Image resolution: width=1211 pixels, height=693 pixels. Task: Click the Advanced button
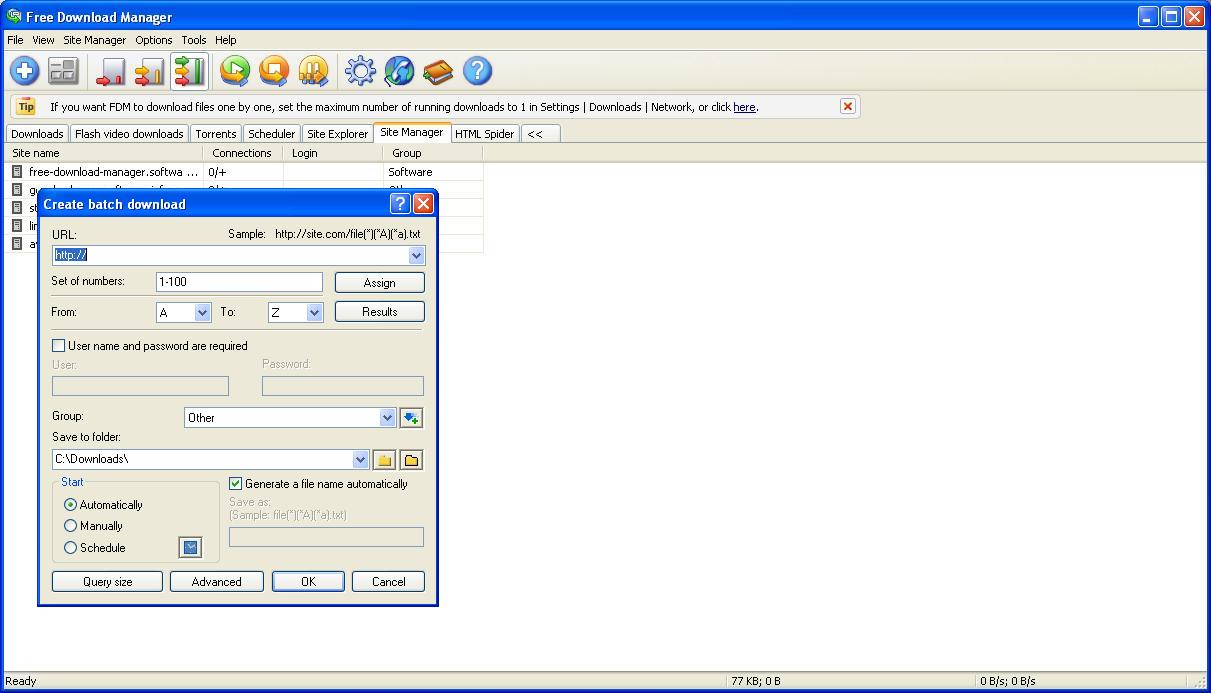216,582
